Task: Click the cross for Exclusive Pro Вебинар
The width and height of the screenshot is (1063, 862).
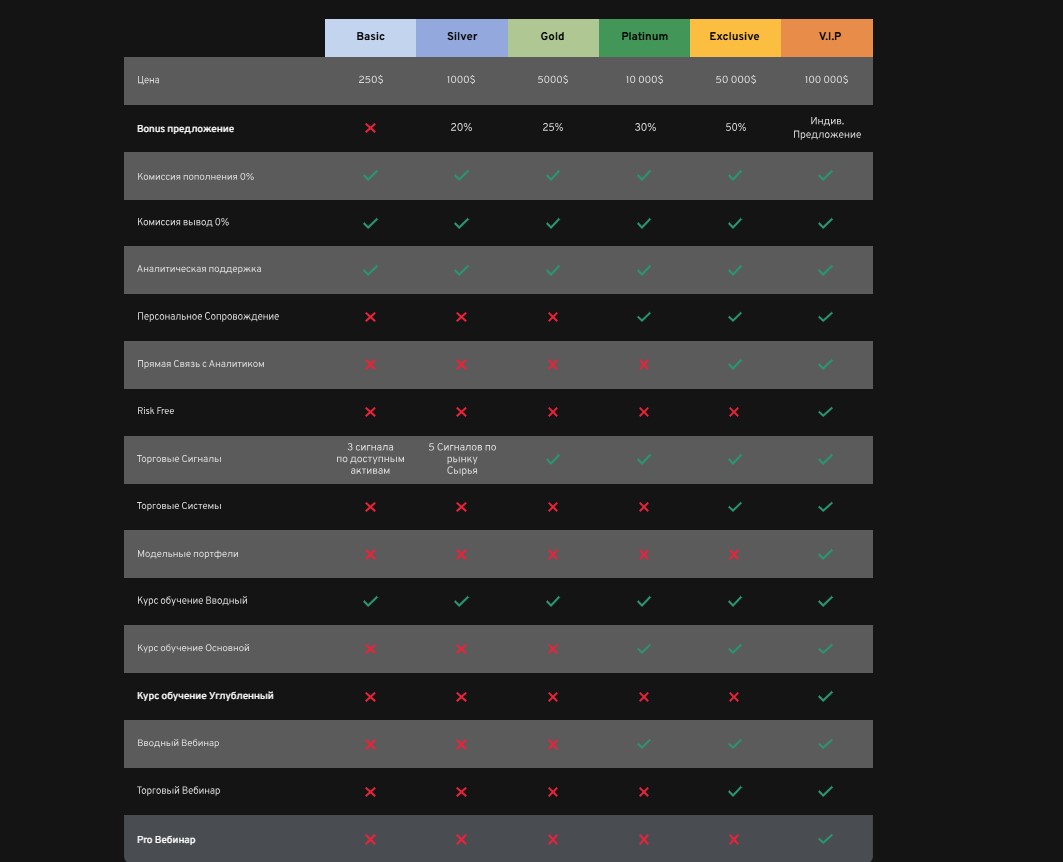Action: [735, 839]
